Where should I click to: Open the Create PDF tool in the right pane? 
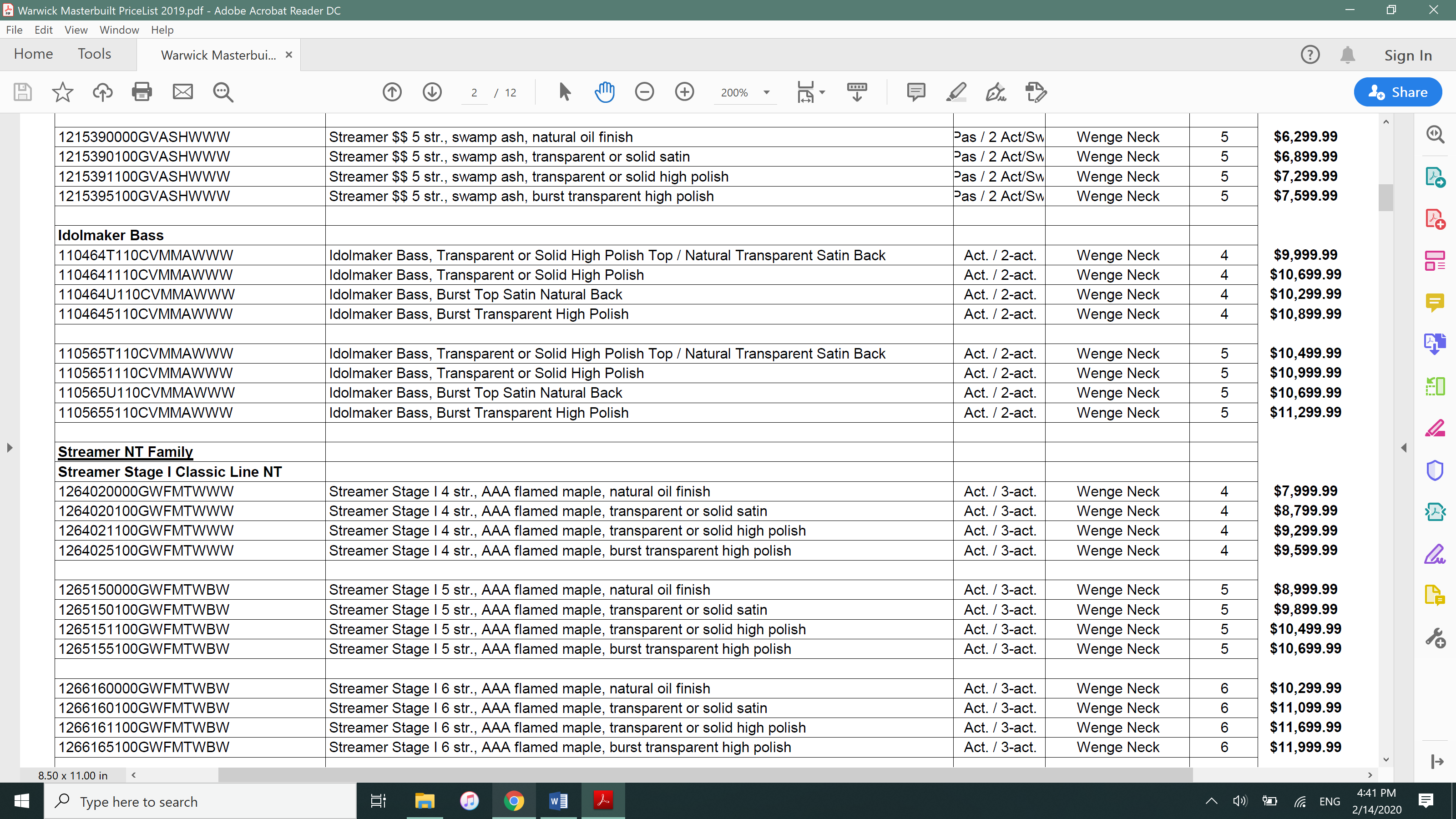(x=1435, y=219)
